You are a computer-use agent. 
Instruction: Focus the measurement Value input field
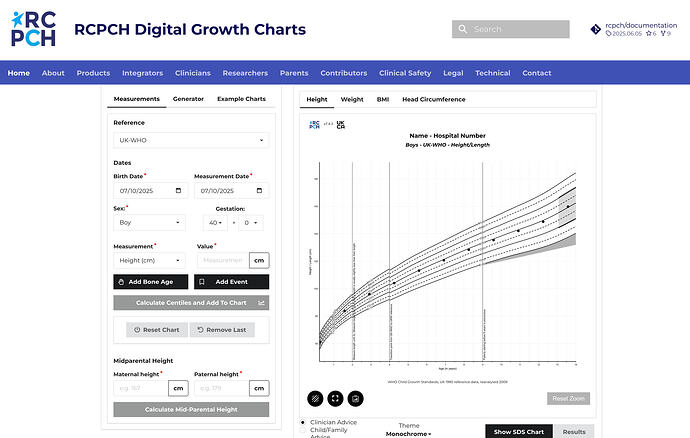tap(223, 261)
